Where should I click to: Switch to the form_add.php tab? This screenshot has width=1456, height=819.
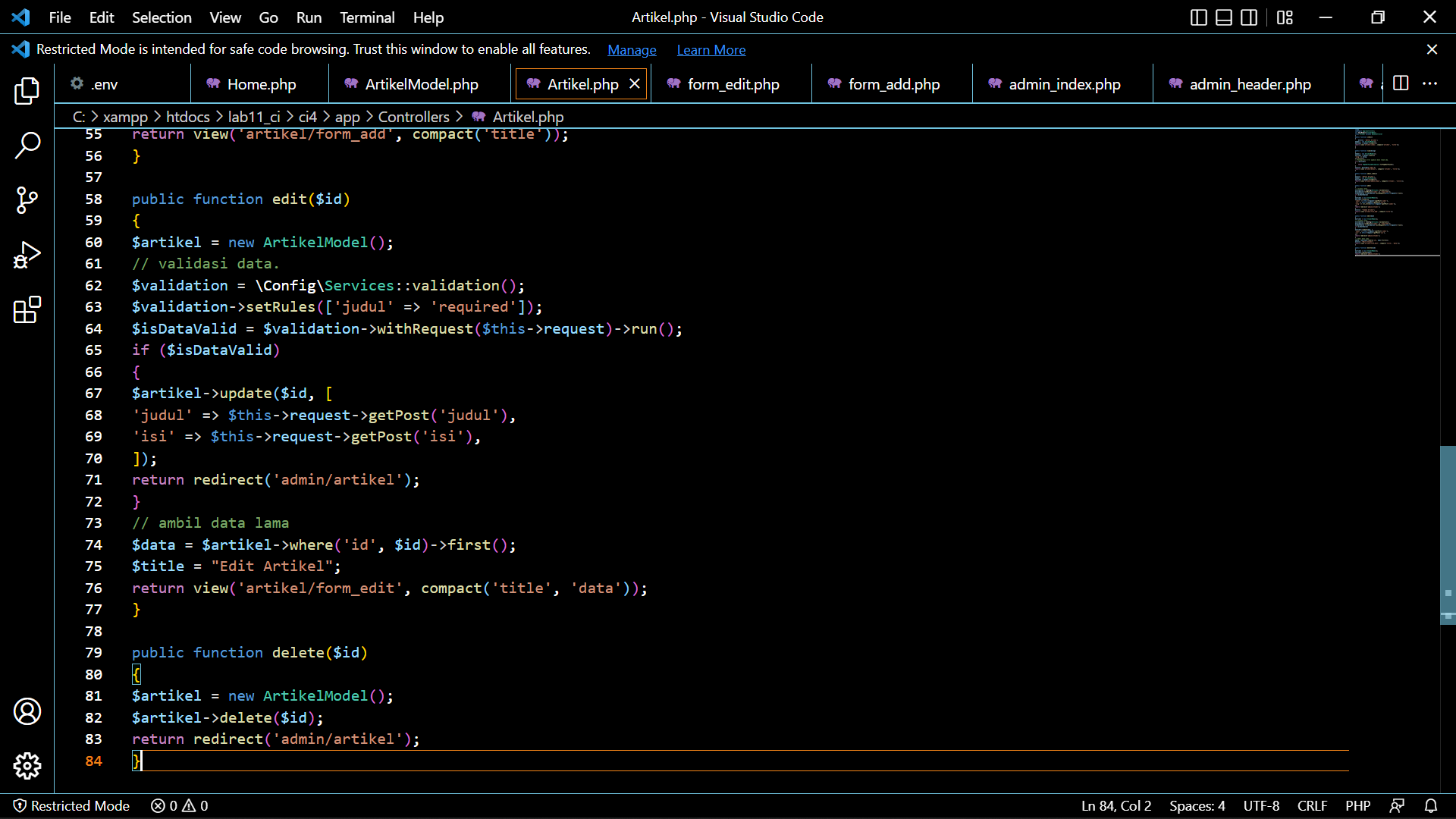pos(893,84)
